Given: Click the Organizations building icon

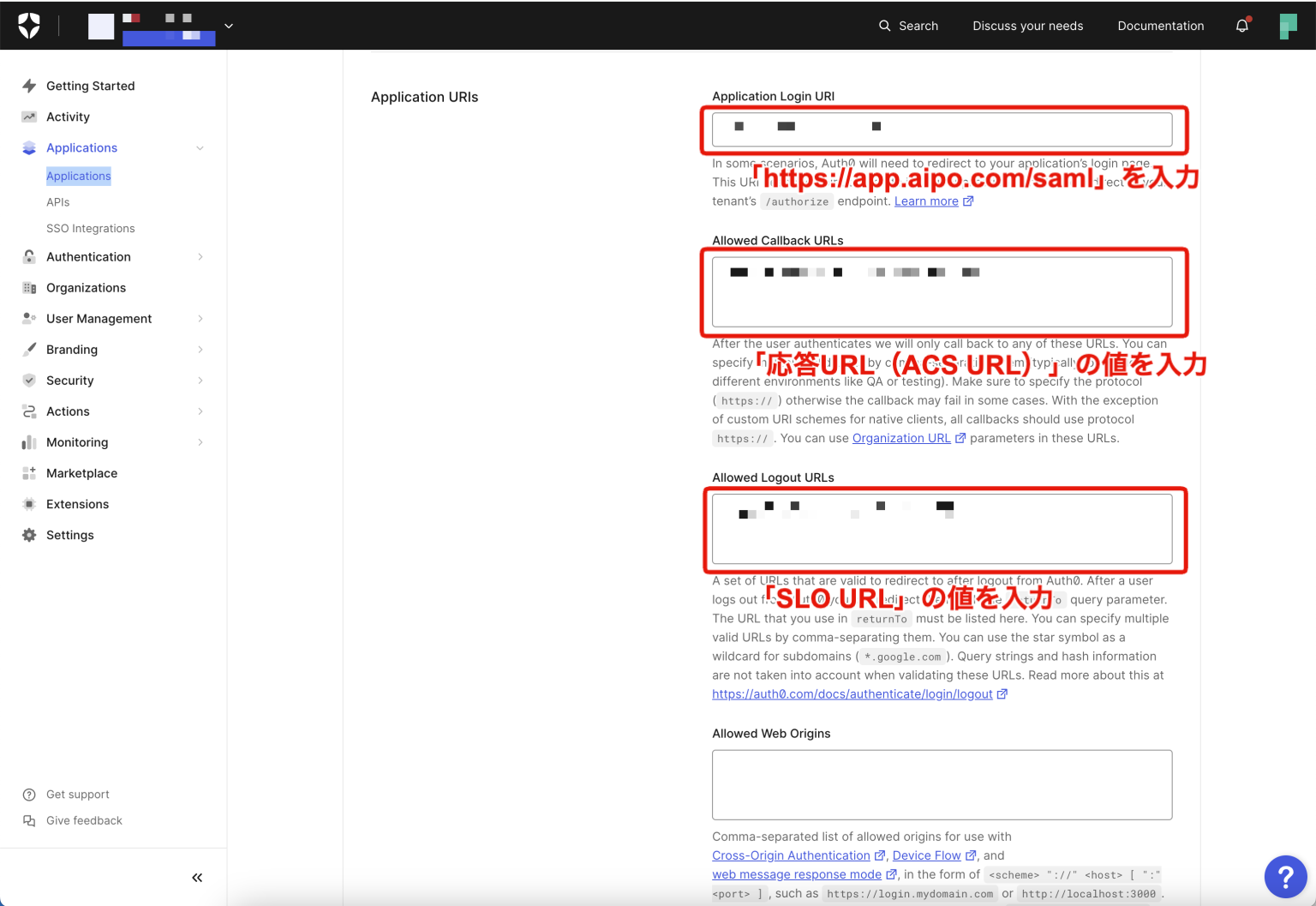Looking at the screenshot, I should coord(29,288).
